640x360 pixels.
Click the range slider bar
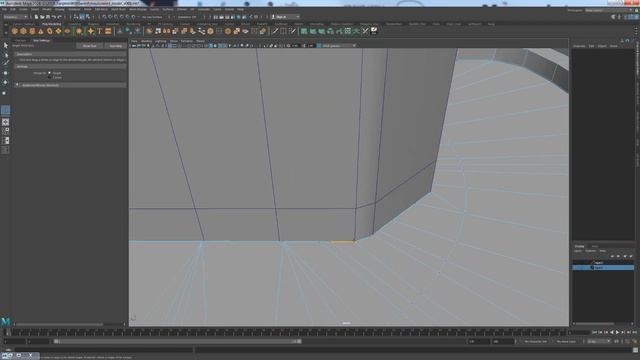(x=178, y=341)
